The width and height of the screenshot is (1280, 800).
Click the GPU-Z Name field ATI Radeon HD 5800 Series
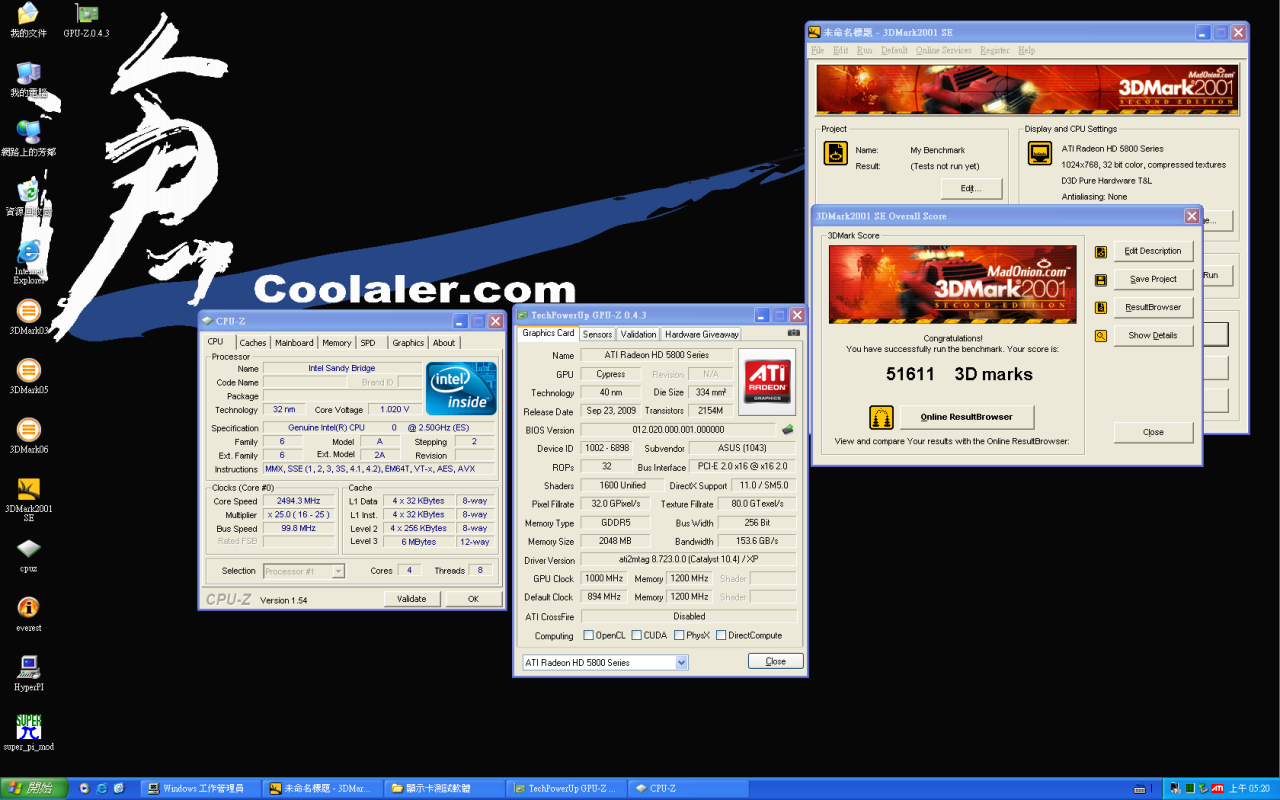[x=657, y=355]
